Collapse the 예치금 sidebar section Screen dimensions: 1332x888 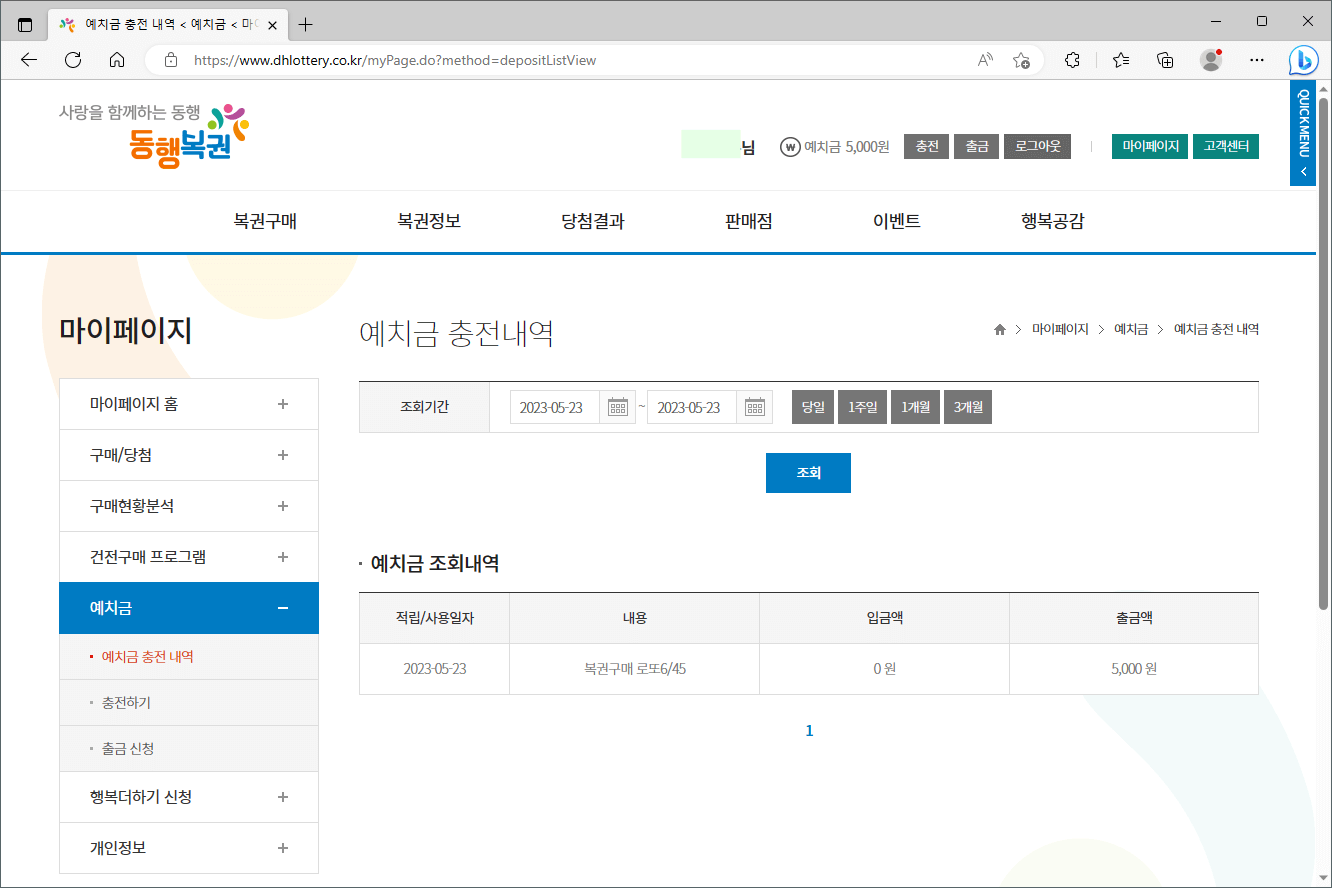pos(284,607)
